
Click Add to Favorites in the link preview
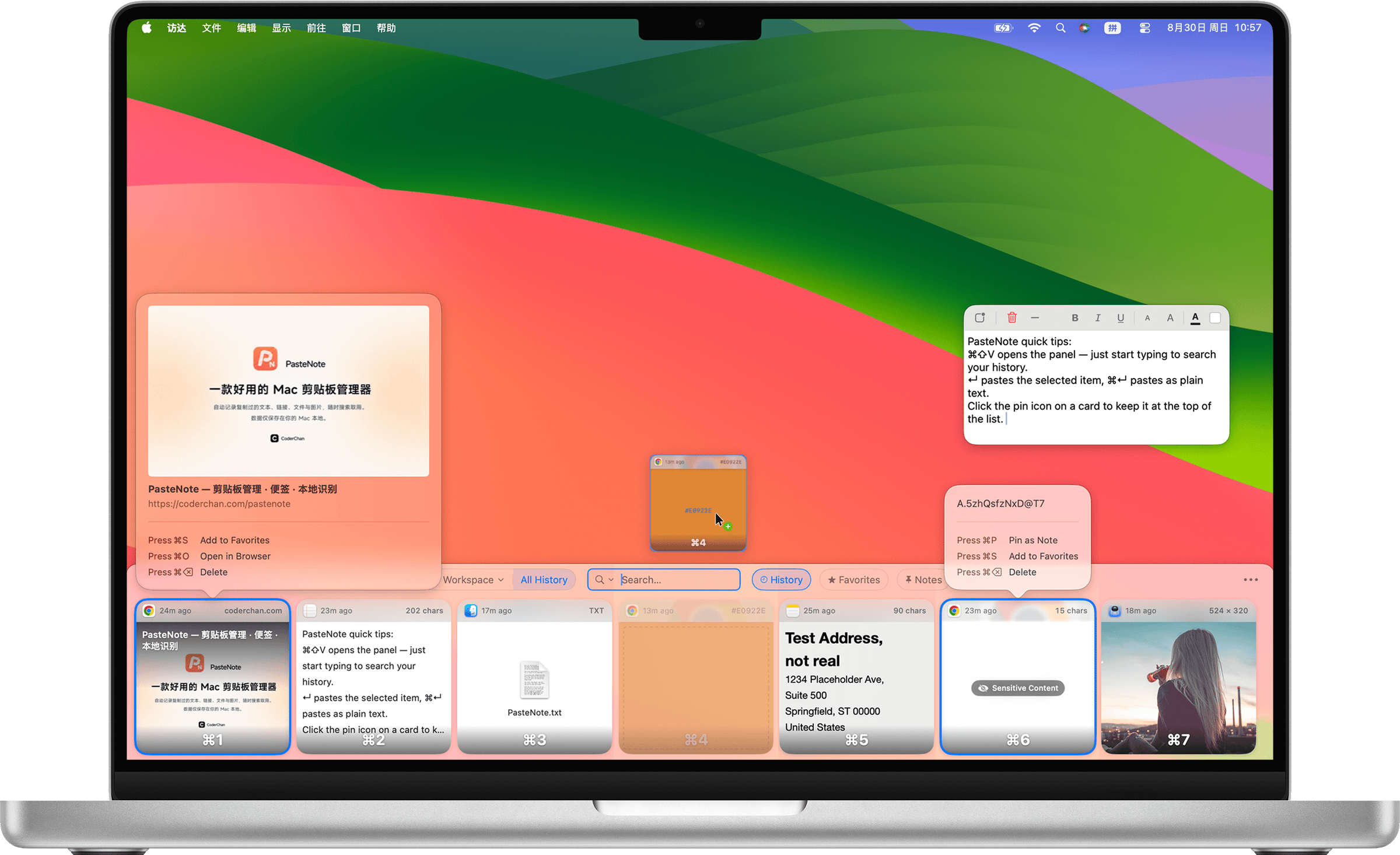pos(235,540)
